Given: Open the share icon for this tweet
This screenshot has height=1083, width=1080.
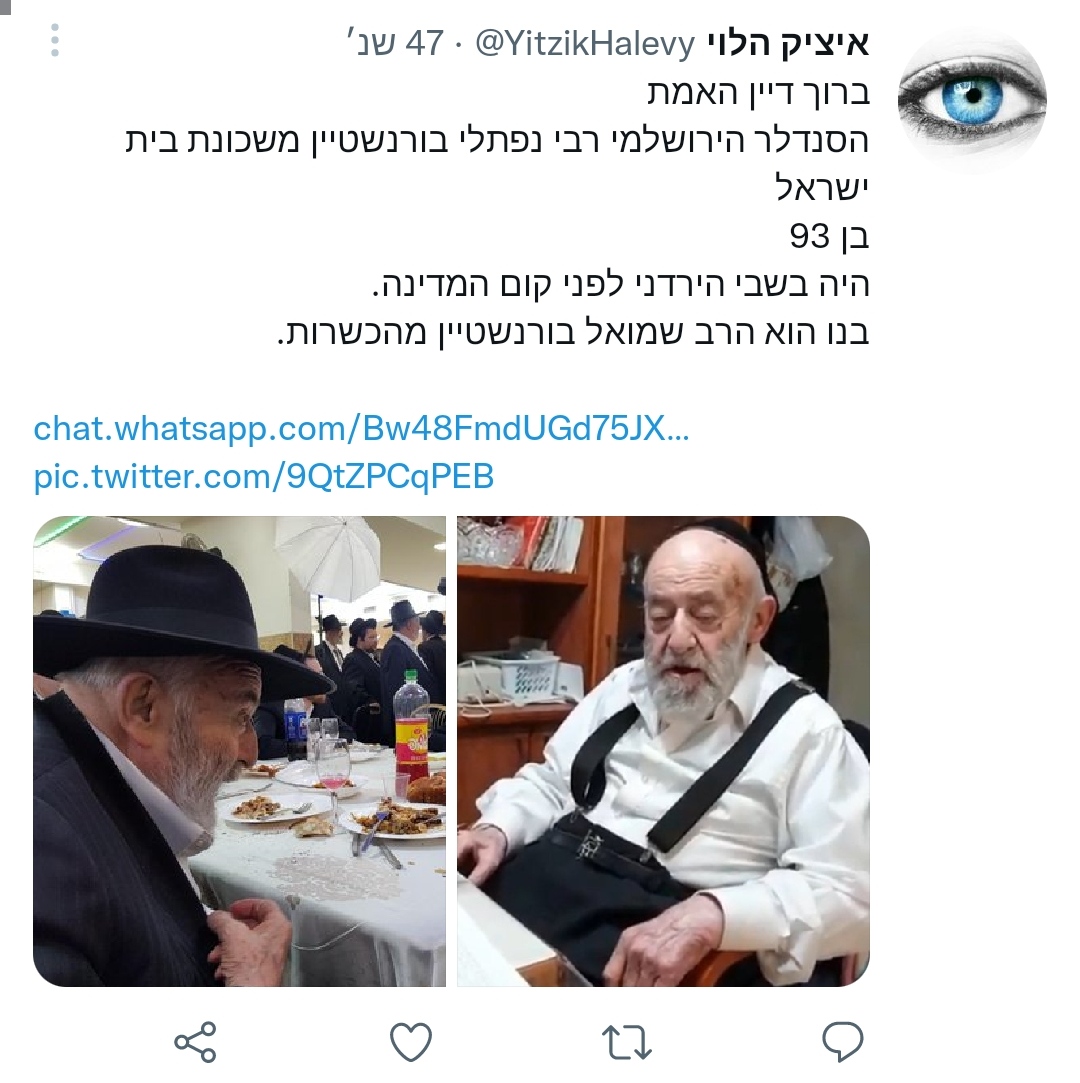Looking at the screenshot, I should click(195, 1042).
